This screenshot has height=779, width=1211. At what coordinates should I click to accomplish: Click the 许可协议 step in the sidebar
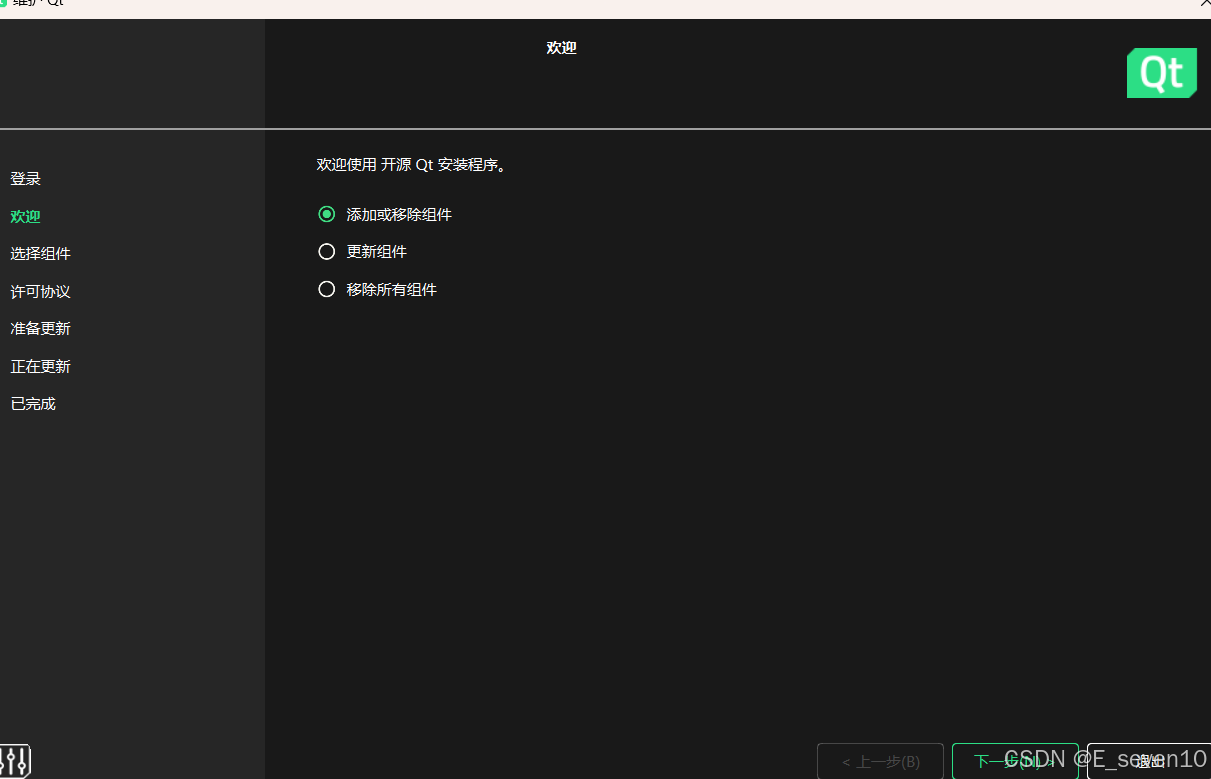[39, 291]
